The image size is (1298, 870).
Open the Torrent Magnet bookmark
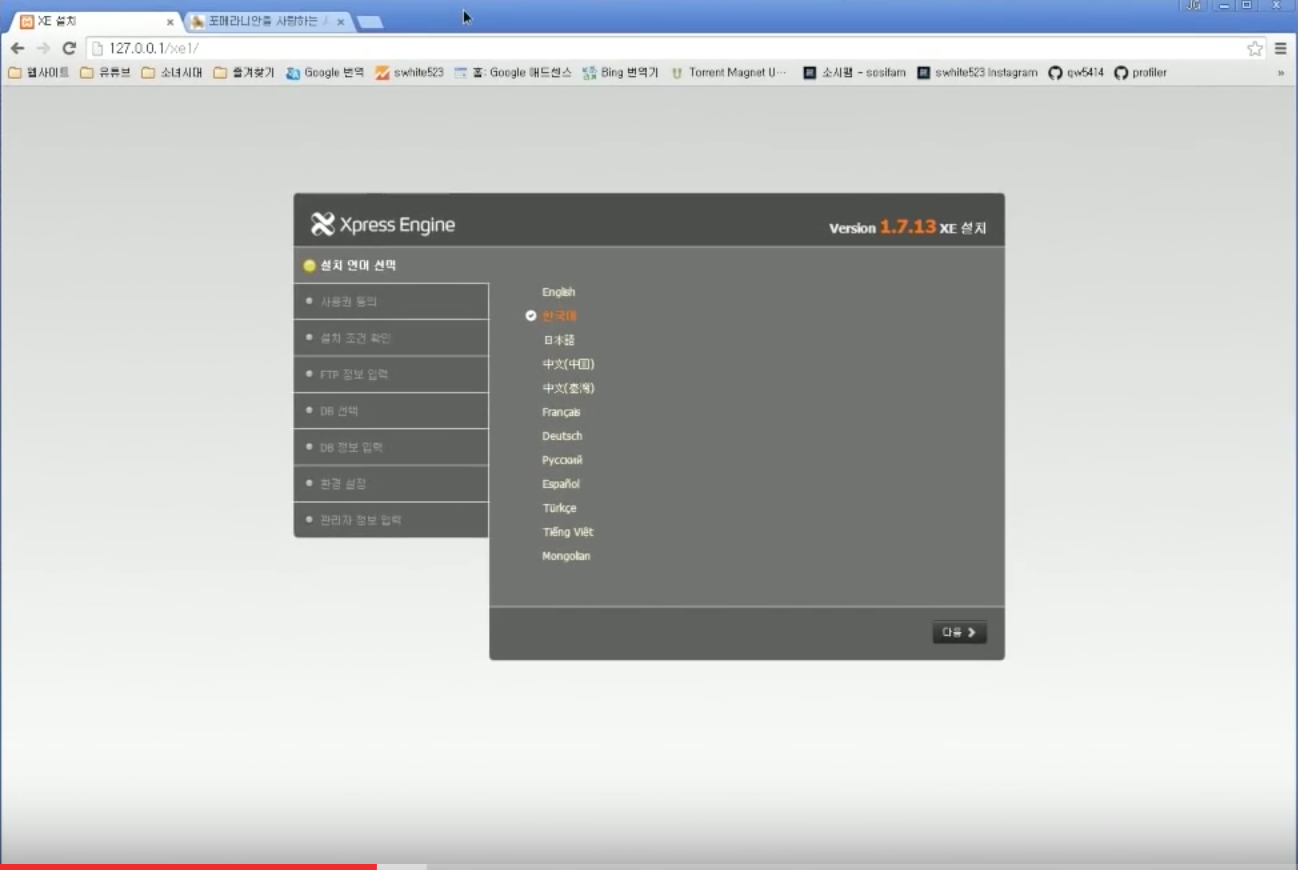729,71
